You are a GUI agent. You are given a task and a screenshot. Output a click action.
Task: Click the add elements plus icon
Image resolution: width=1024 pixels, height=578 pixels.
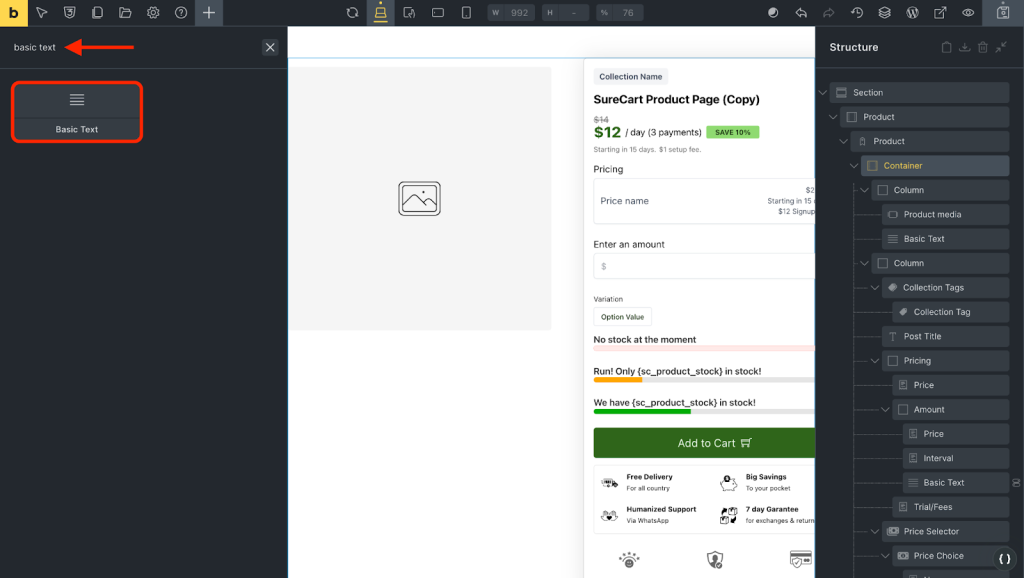[208, 13]
